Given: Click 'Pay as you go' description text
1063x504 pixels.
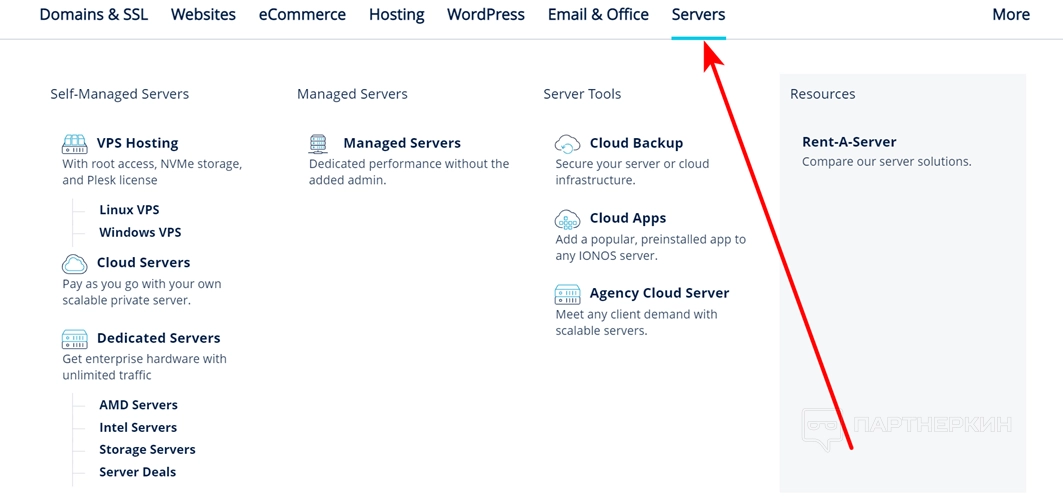Looking at the screenshot, I should click(x=142, y=292).
